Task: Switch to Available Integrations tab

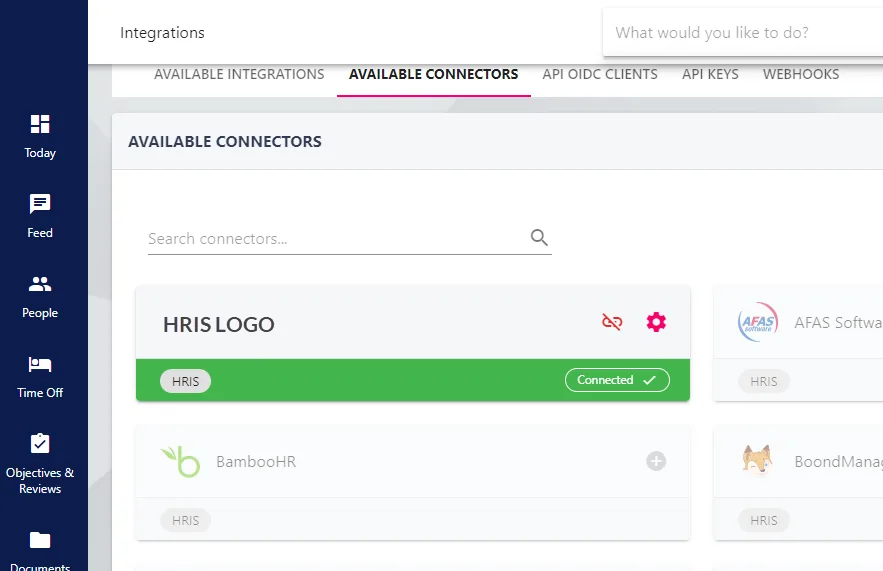Action: (x=239, y=74)
